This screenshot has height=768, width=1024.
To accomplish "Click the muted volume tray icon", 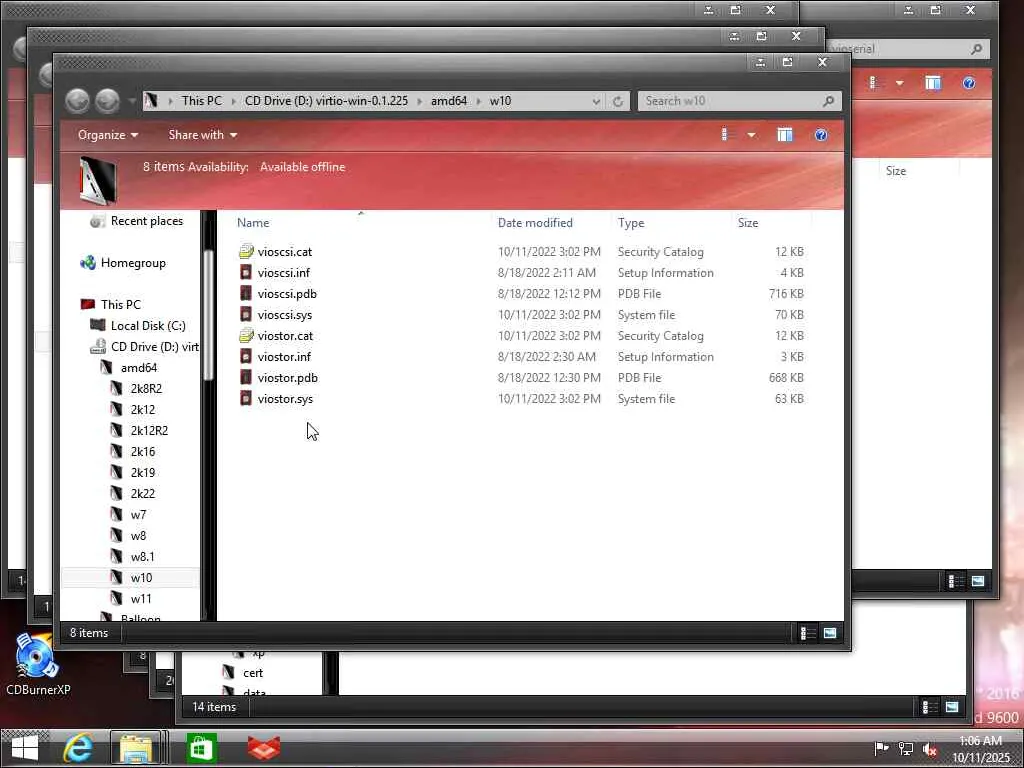I will [x=930, y=749].
